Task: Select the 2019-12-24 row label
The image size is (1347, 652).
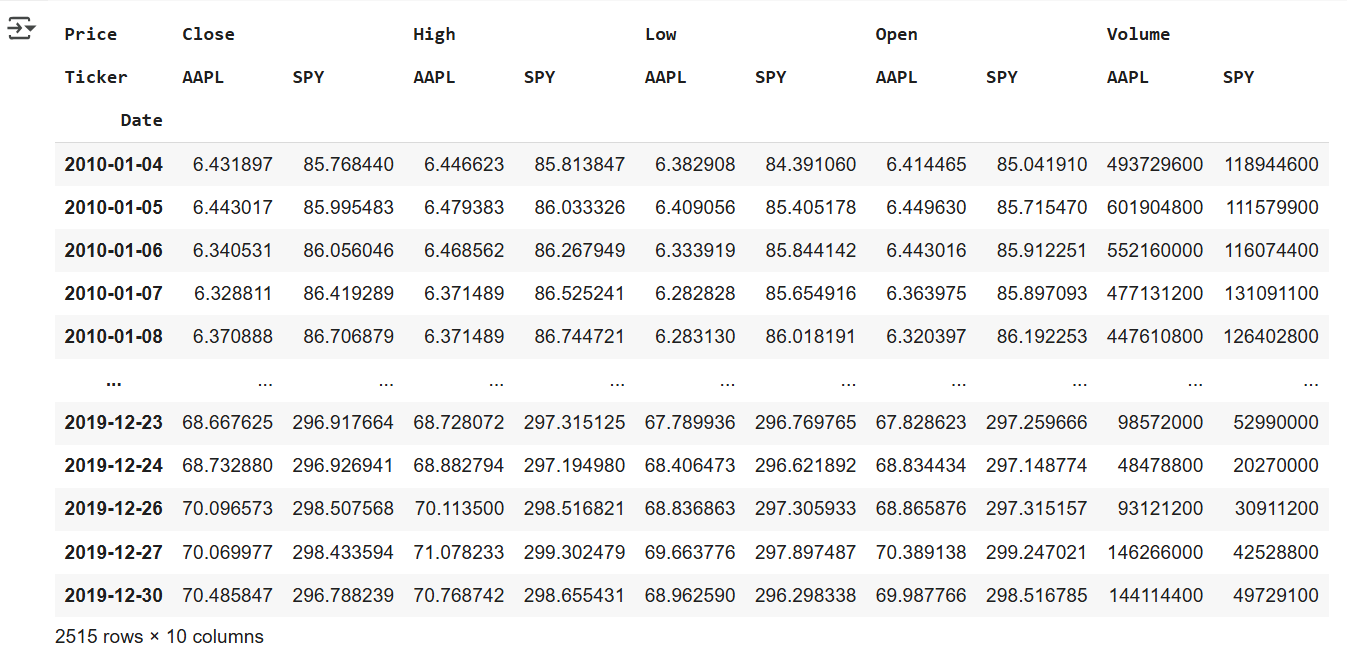Action: 113,466
